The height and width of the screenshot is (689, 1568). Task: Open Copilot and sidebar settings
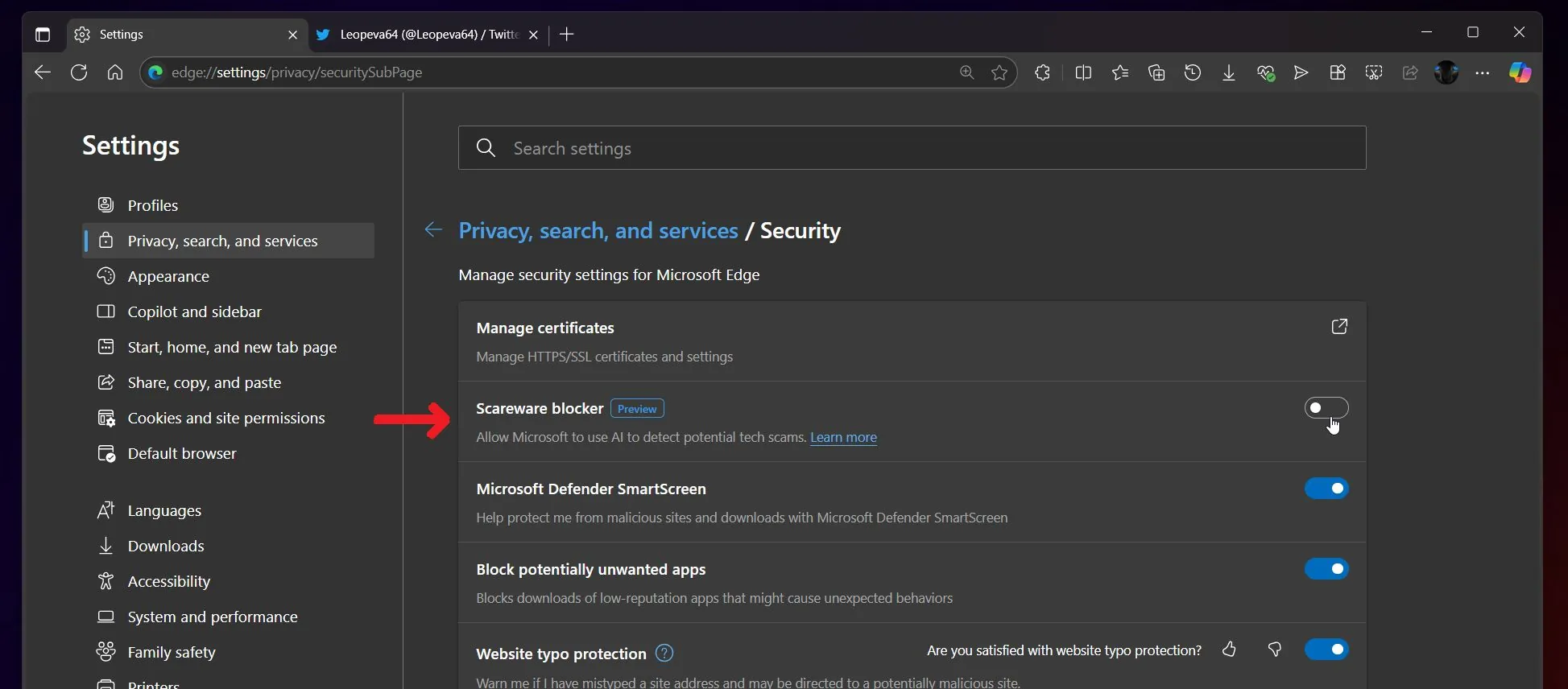(228, 311)
